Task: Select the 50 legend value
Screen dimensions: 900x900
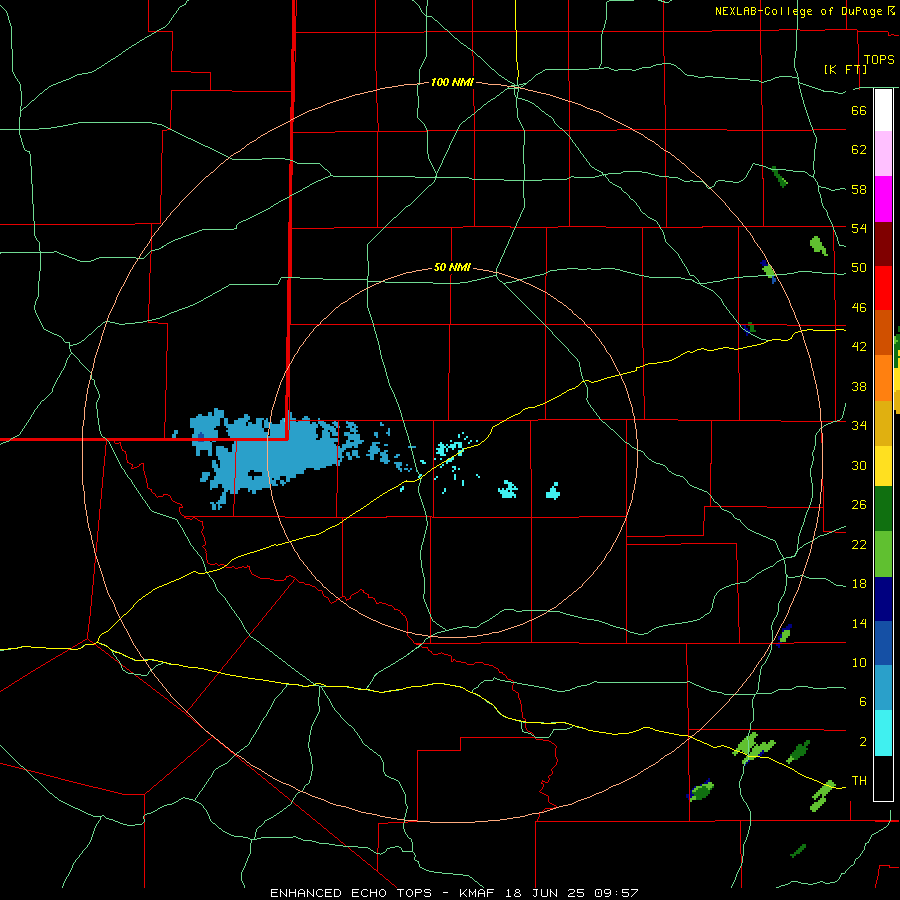Action: coord(859,267)
